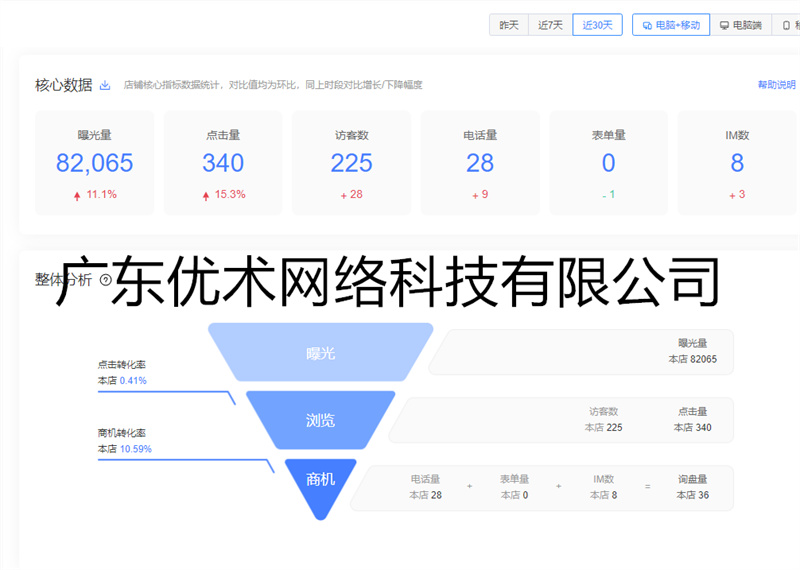Click the 11.1% increase under 曝光量
Screen dimensions: 800x570
pos(95,194)
